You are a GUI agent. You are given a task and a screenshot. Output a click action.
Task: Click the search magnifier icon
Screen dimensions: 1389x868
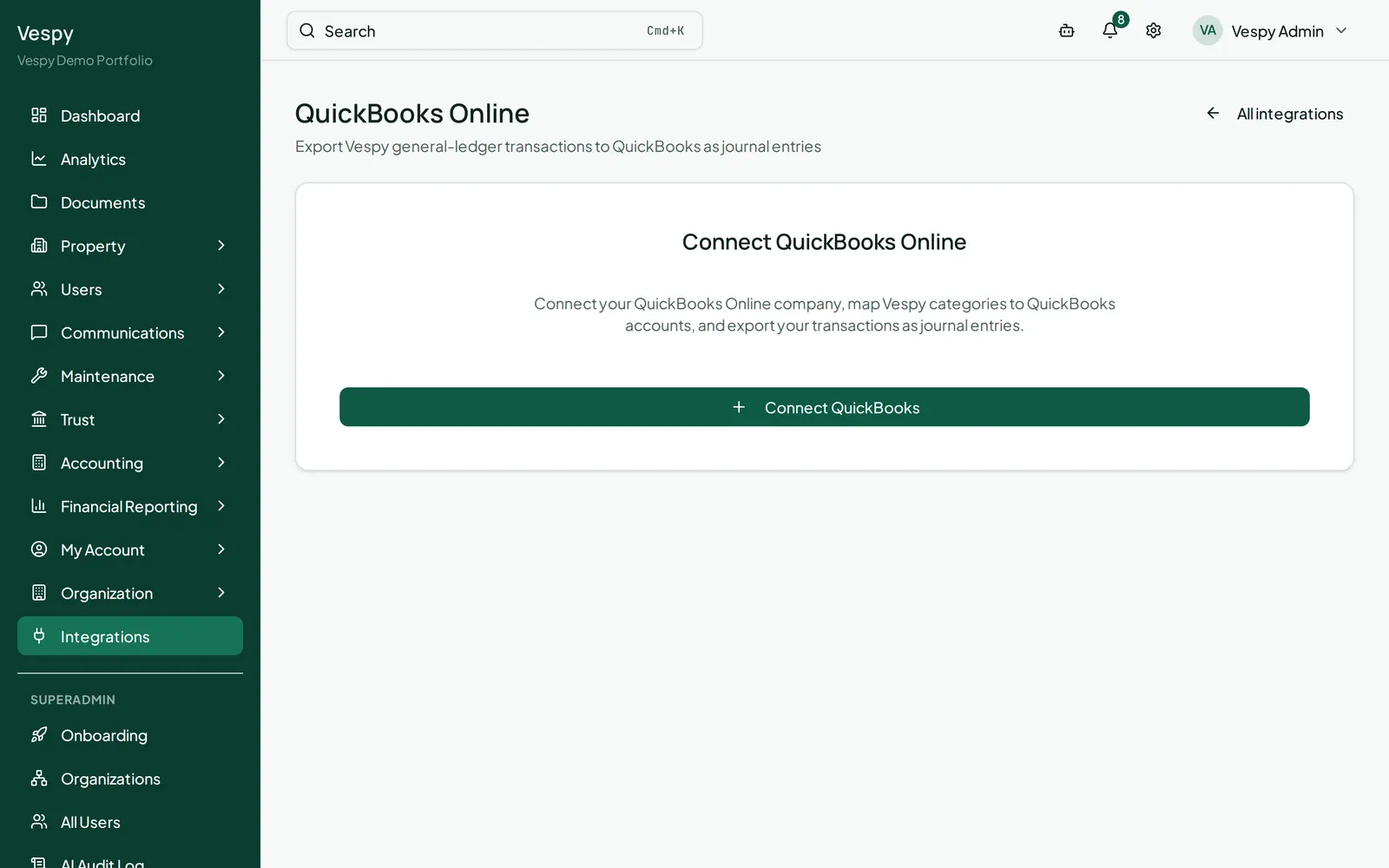307,30
